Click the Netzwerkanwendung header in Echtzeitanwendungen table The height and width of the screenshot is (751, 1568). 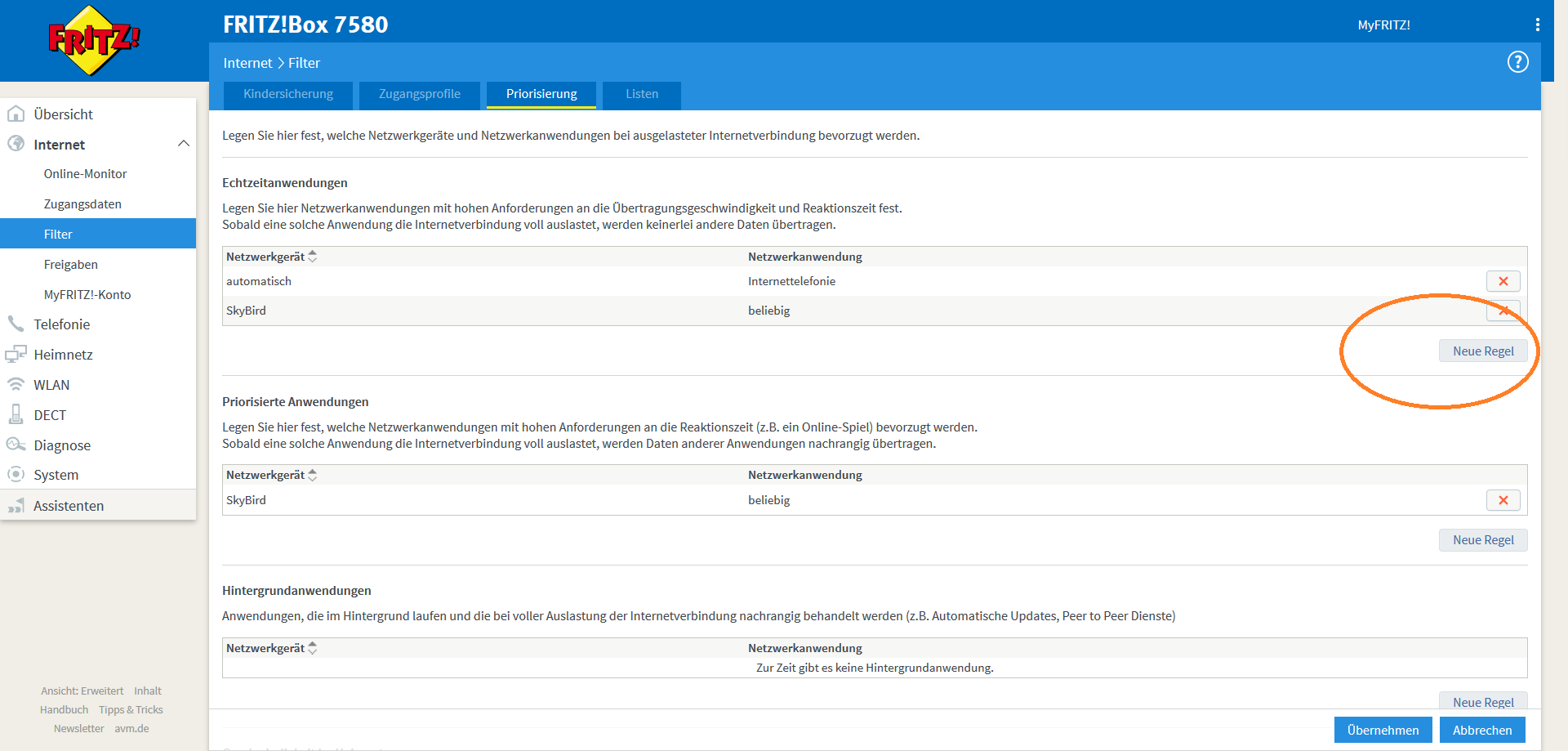[805, 257]
